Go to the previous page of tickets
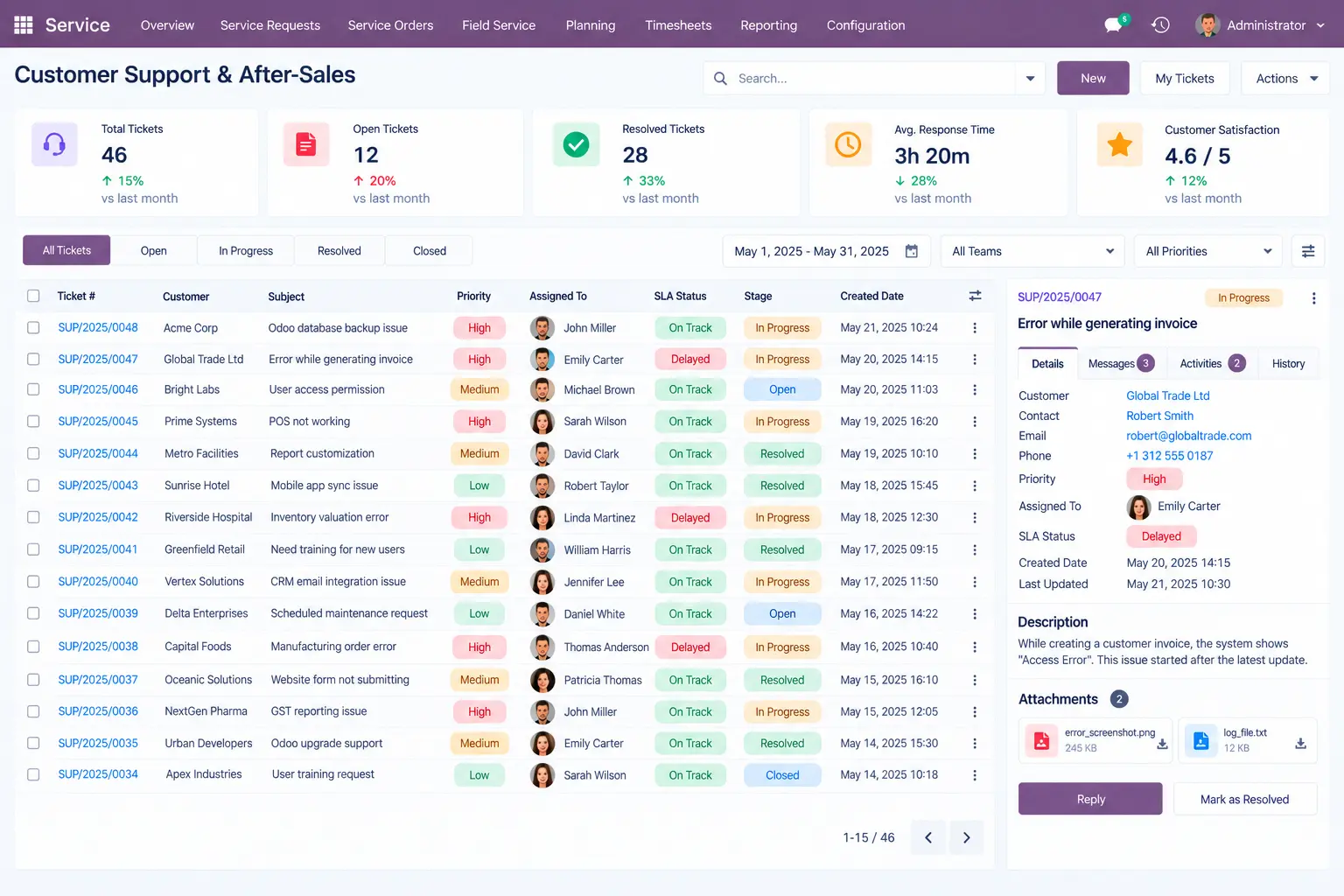 pos(928,837)
